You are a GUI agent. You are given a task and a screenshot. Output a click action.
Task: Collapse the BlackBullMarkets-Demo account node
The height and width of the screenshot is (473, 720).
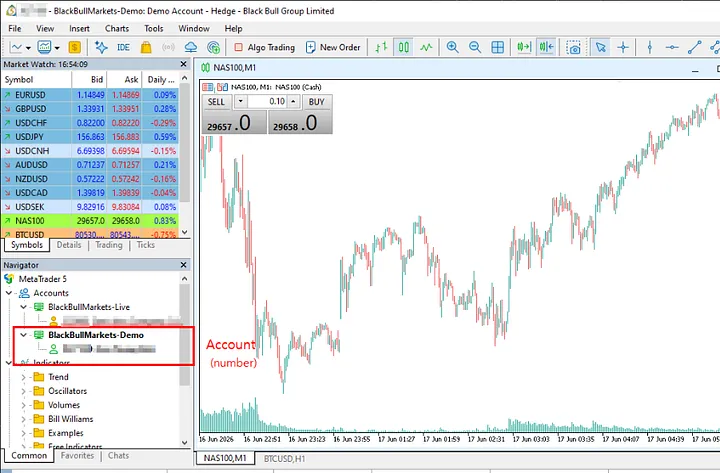(x=23, y=335)
